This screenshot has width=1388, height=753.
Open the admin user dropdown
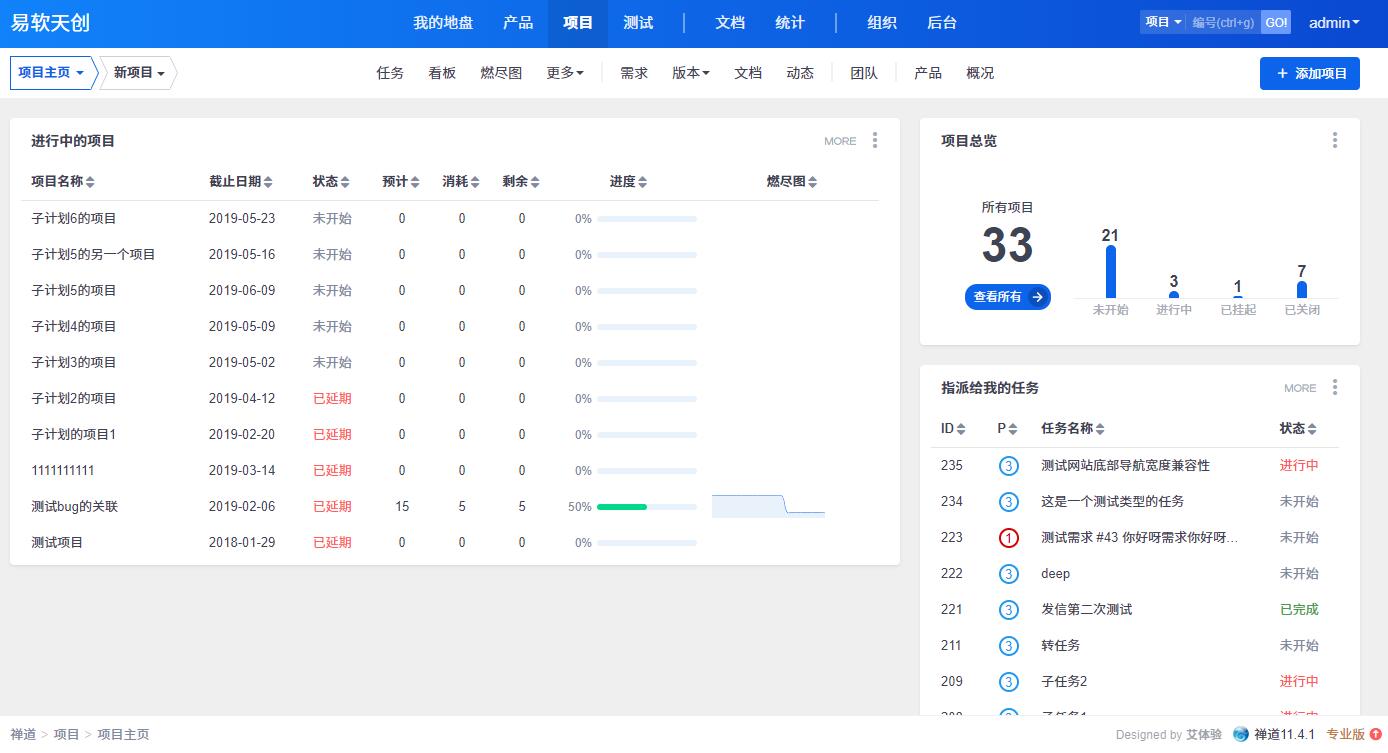pyautogui.click(x=1334, y=23)
